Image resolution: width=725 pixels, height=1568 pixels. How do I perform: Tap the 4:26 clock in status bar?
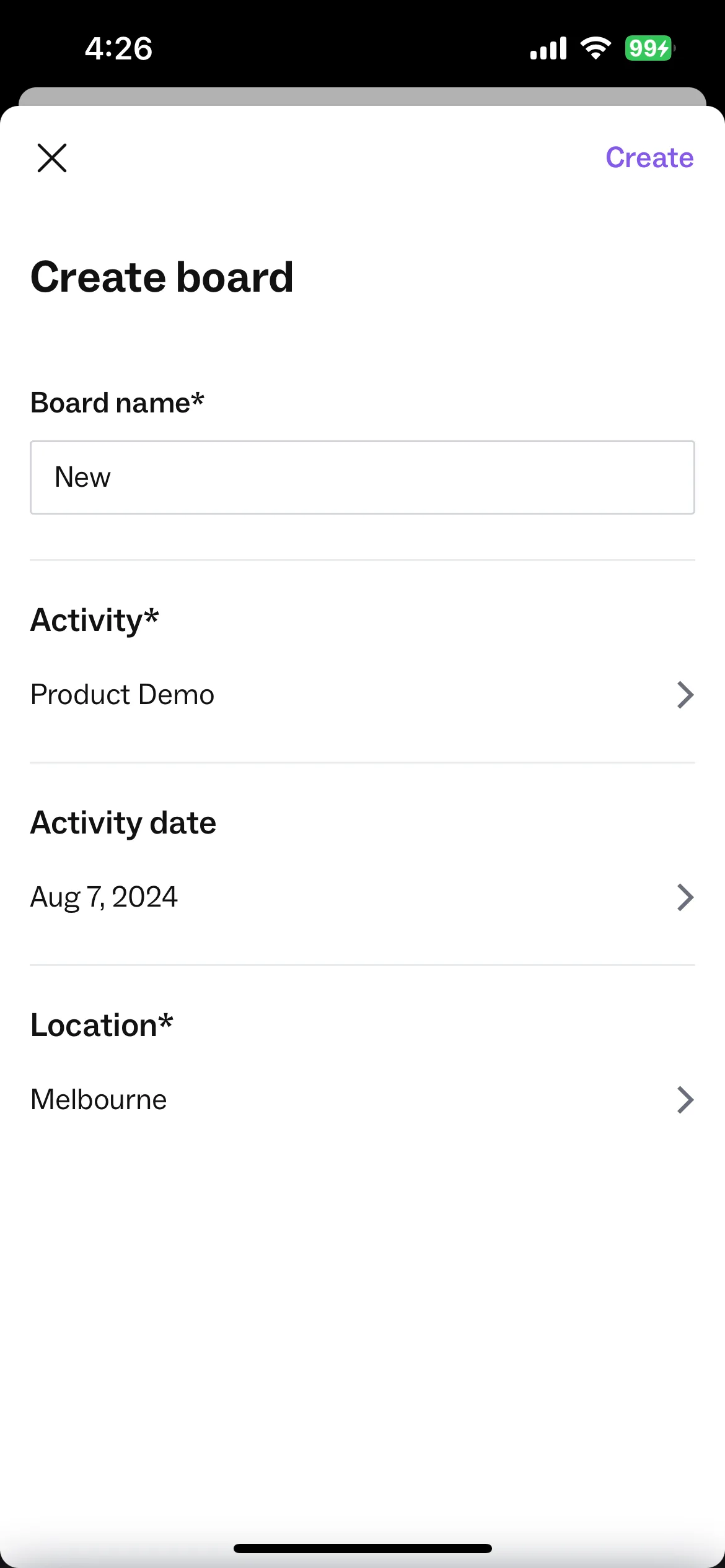[x=118, y=48]
